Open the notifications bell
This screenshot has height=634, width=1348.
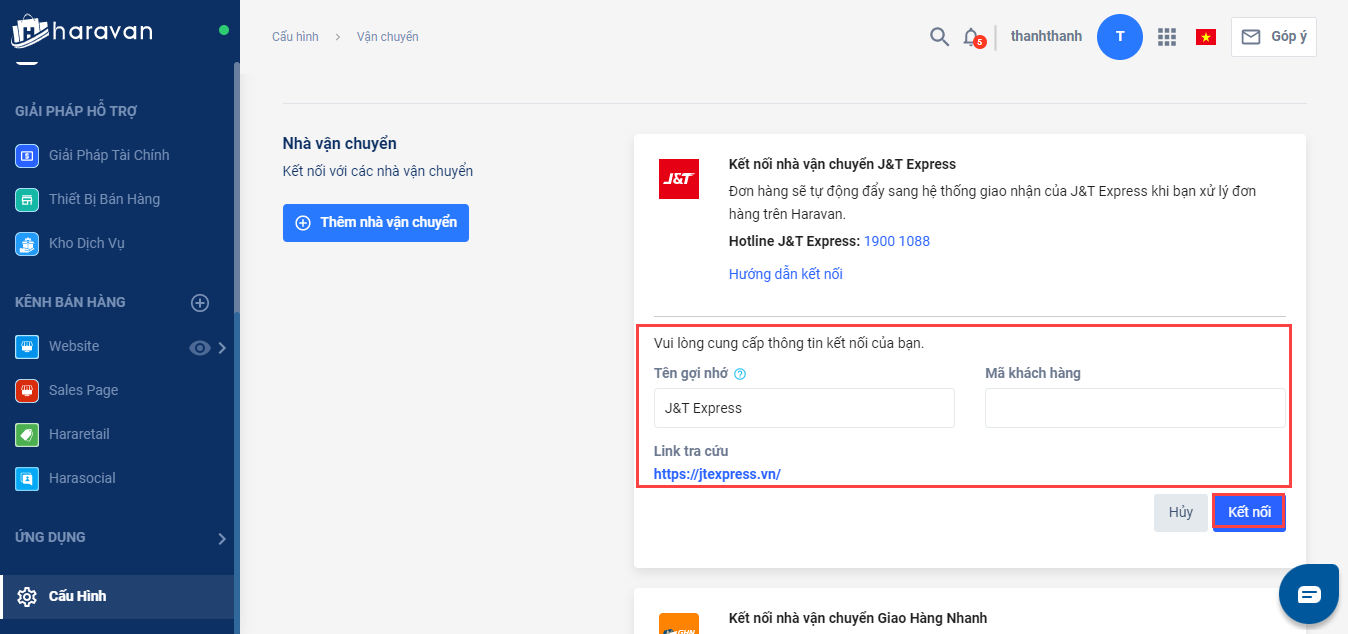(971, 37)
